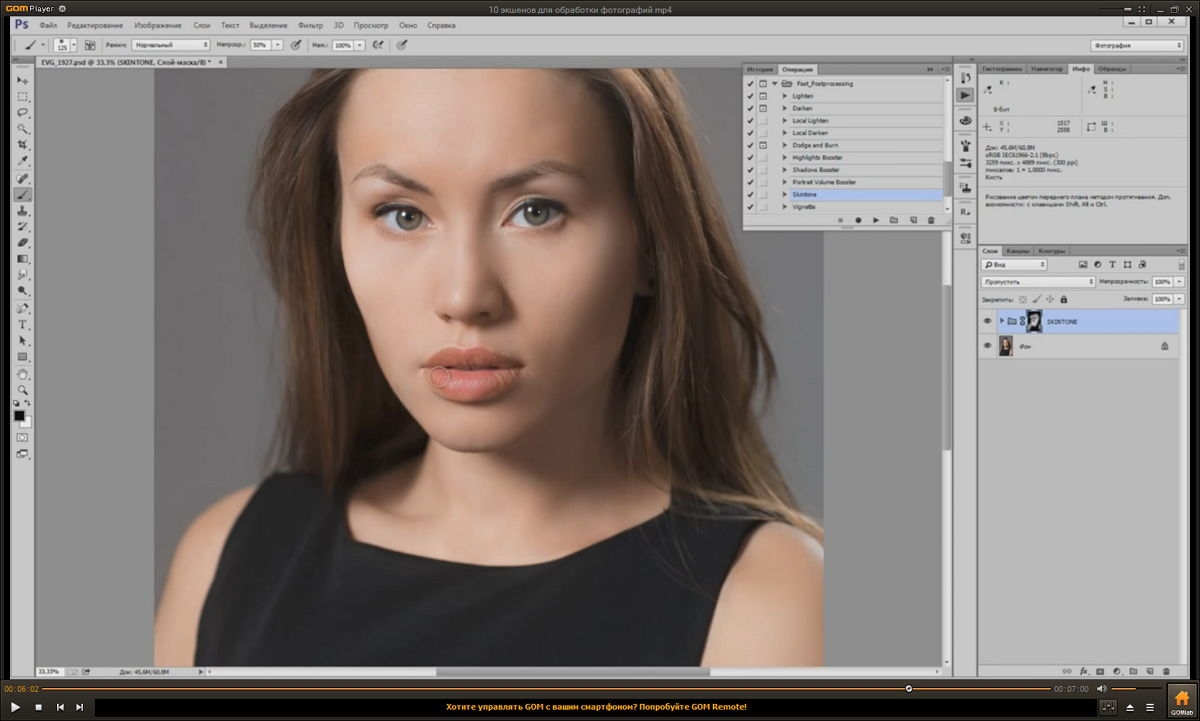Select the Clone Stamp tool
The width and height of the screenshot is (1200, 721).
22,210
